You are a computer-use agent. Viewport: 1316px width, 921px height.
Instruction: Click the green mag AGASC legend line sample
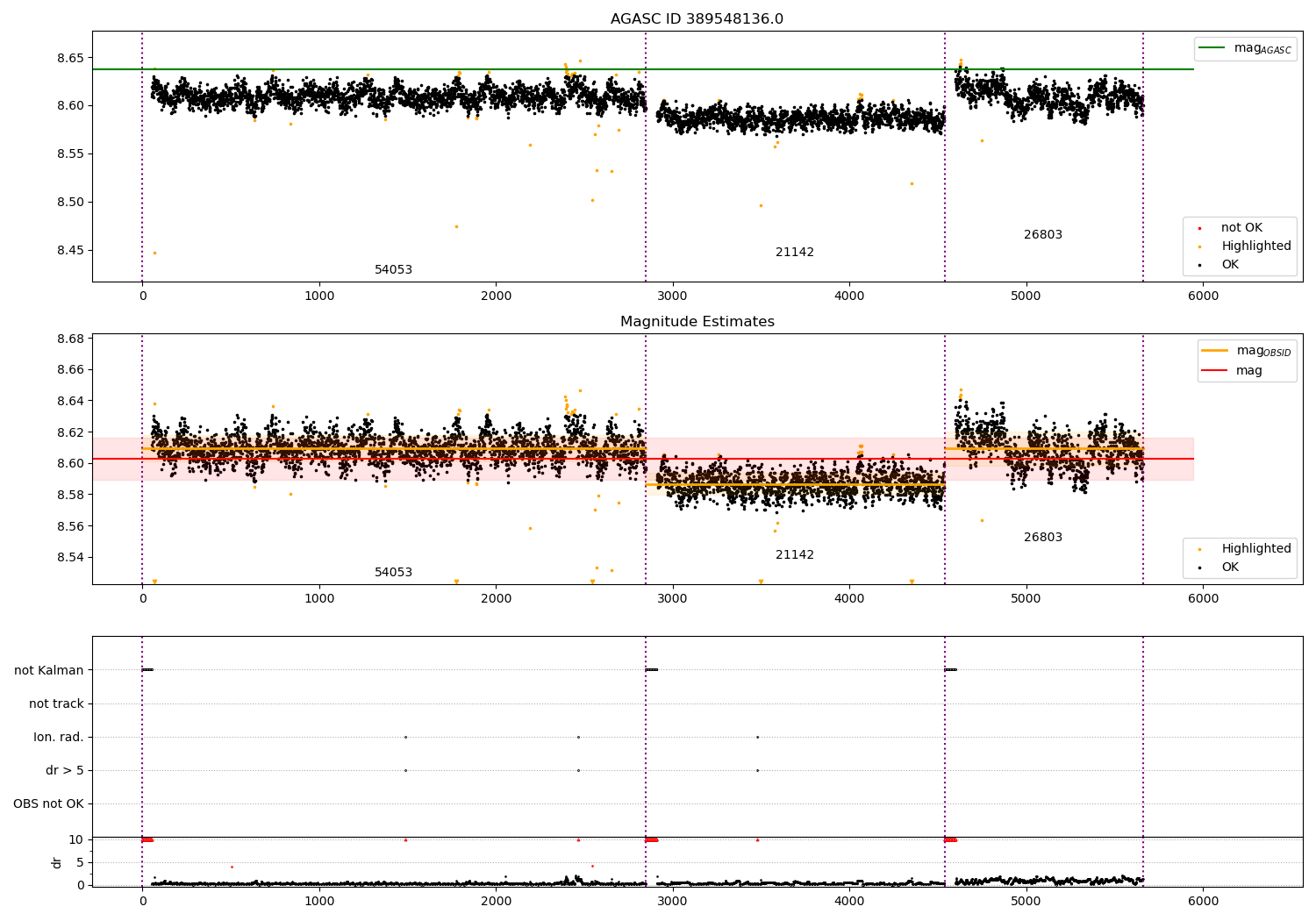pos(1212,48)
